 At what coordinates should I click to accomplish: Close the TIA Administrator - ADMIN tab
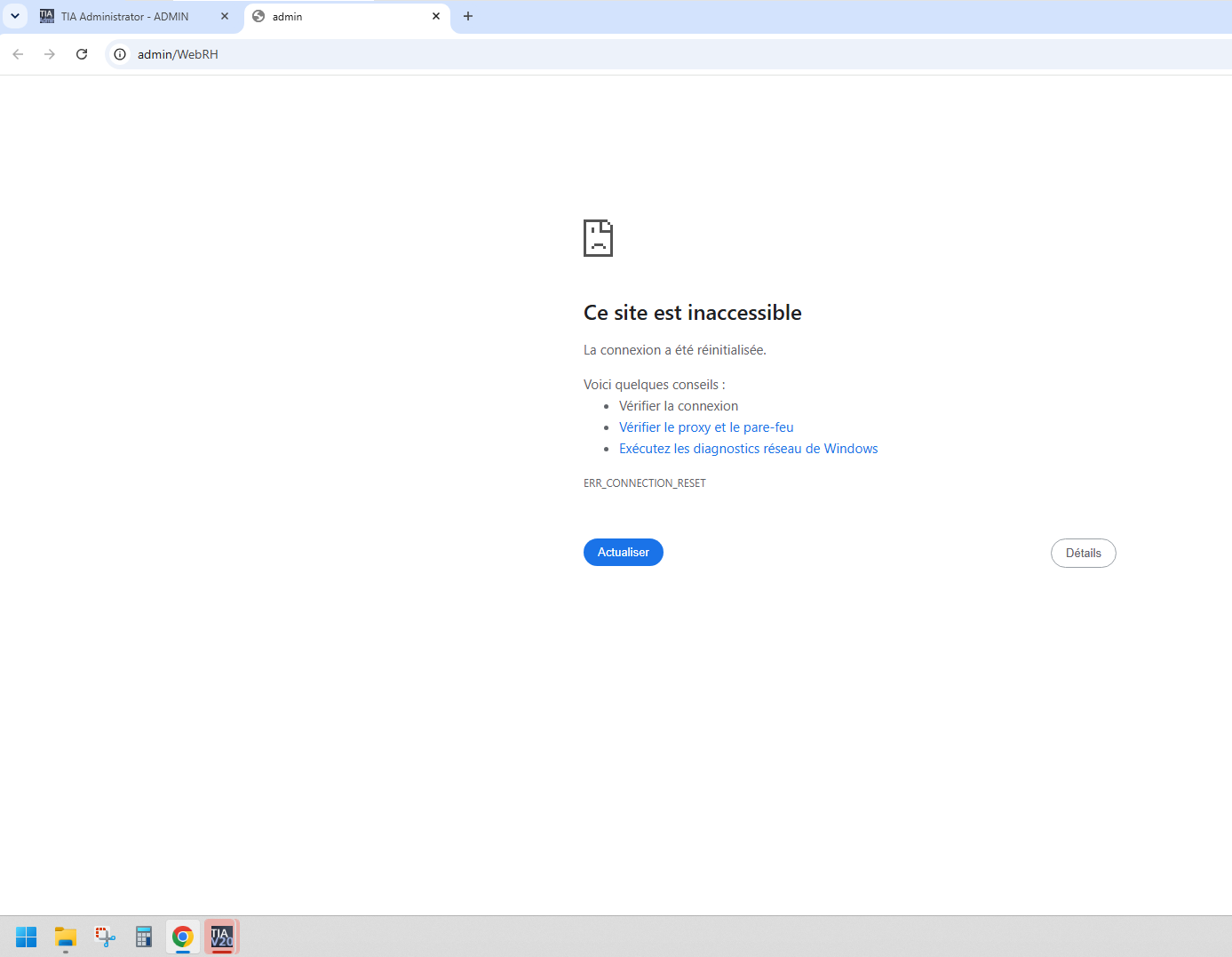tap(225, 16)
